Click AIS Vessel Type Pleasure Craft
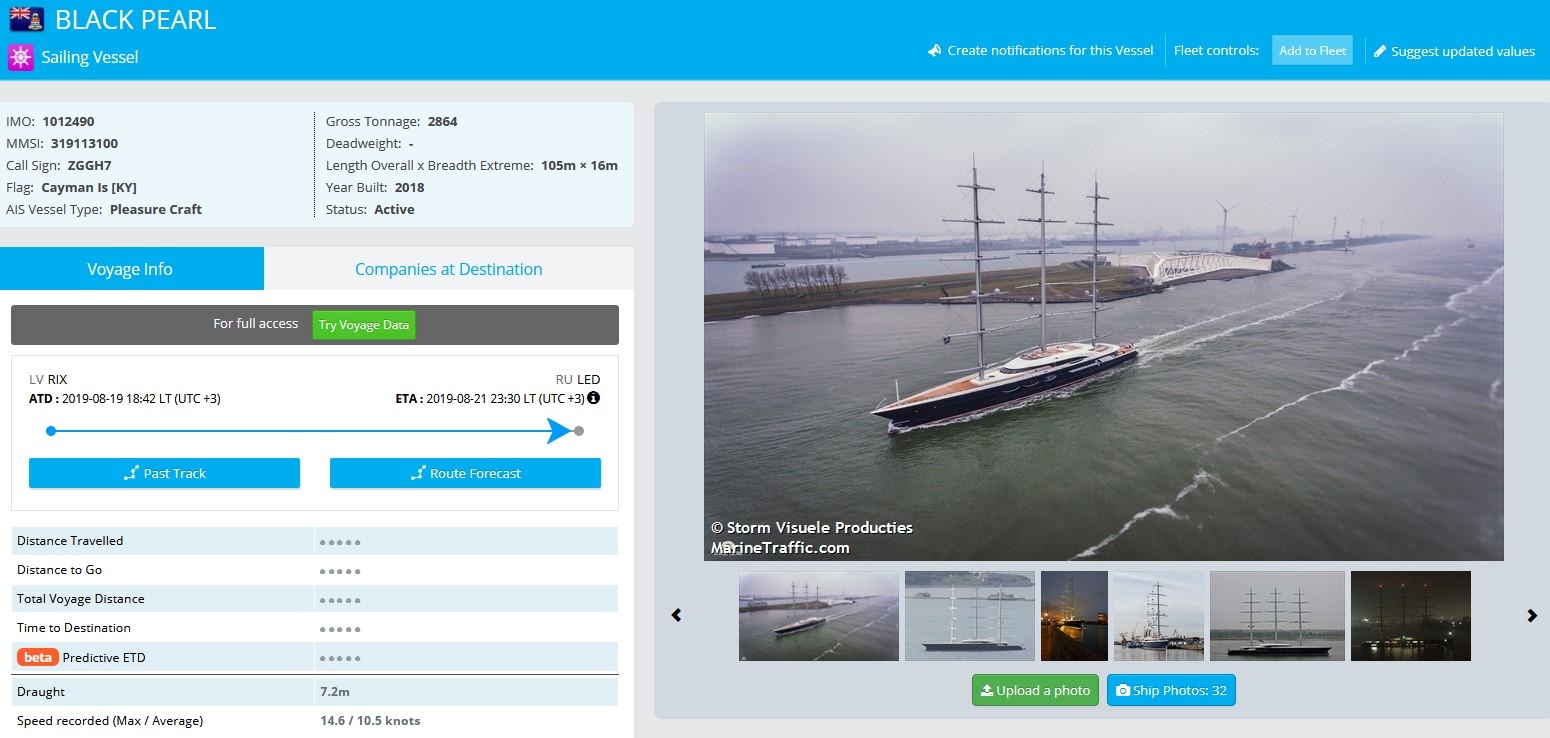This screenshot has height=738, width=1550. (156, 209)
